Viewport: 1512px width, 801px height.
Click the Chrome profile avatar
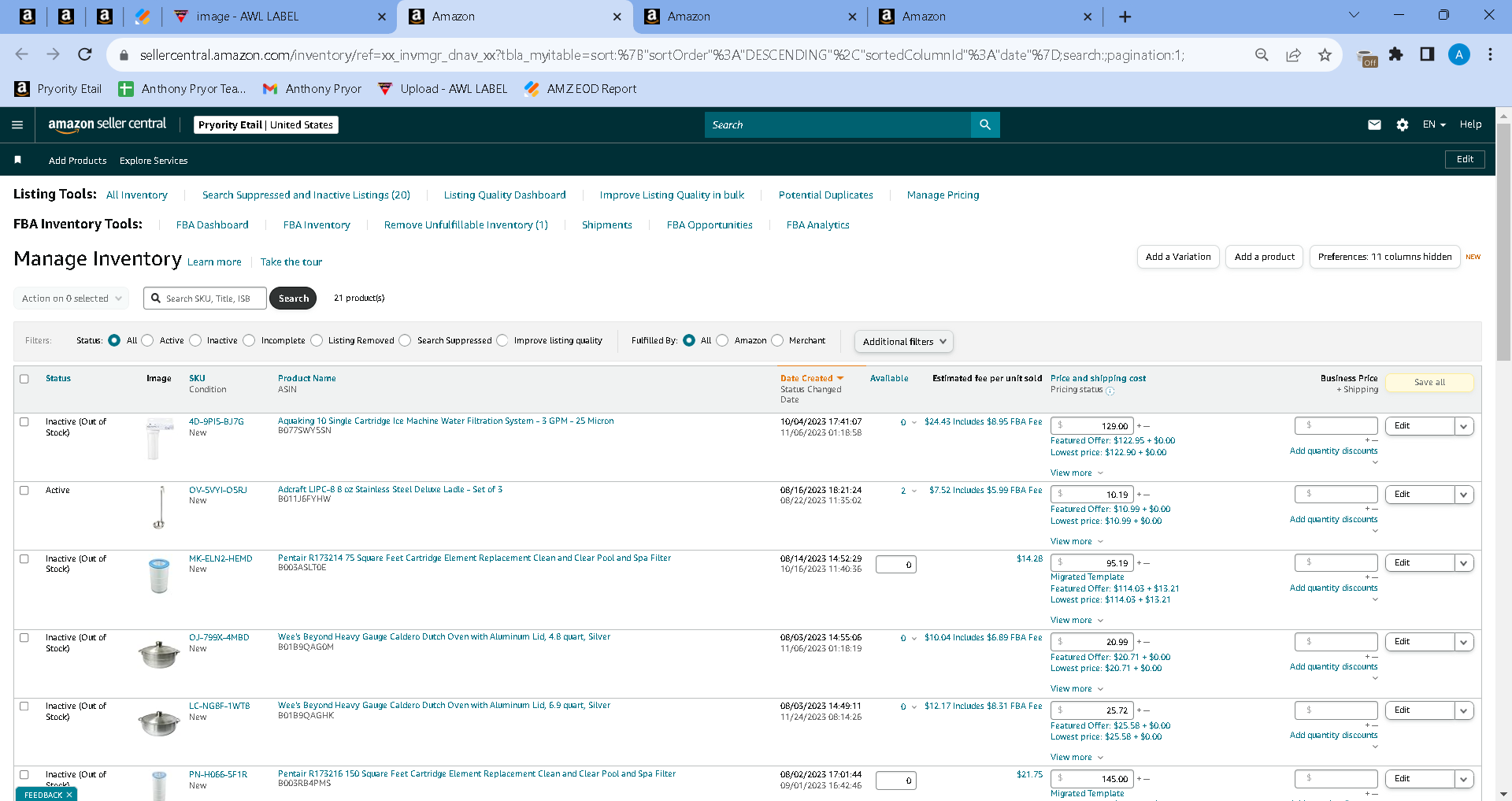[x=1458, y=54]
